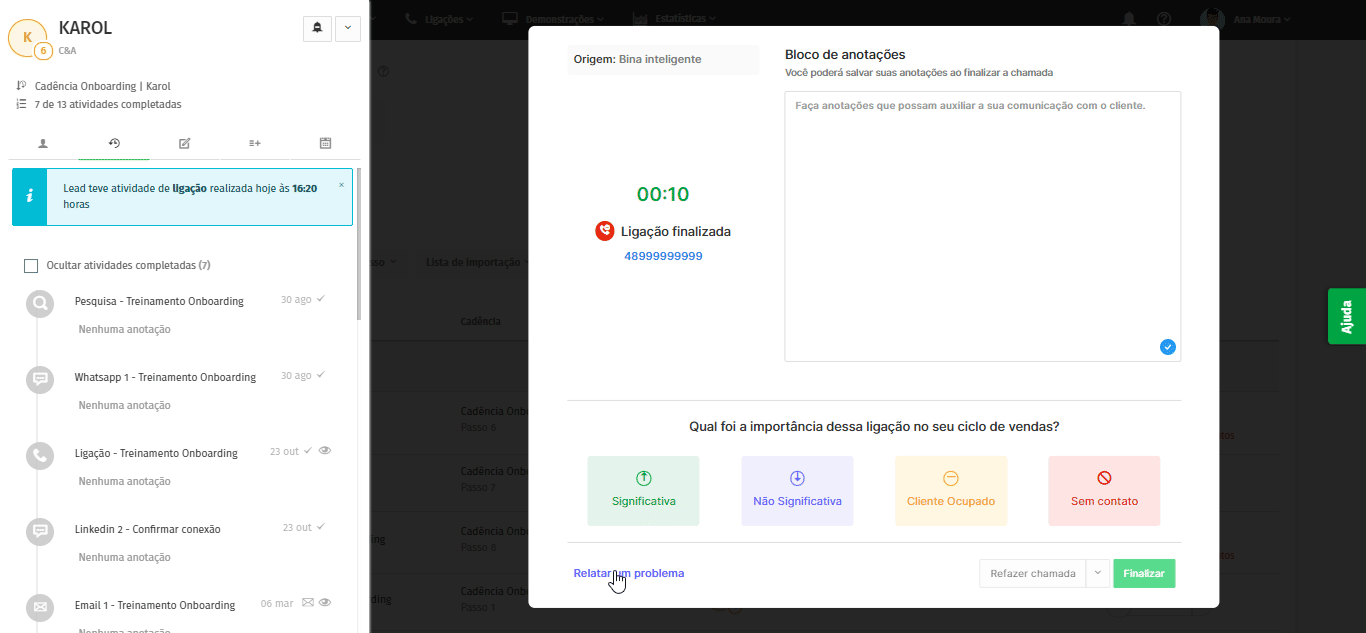Open the notes edit-pencil tab in the lead panel
This screenshot has width=1366, height=633.
[184, 143]
